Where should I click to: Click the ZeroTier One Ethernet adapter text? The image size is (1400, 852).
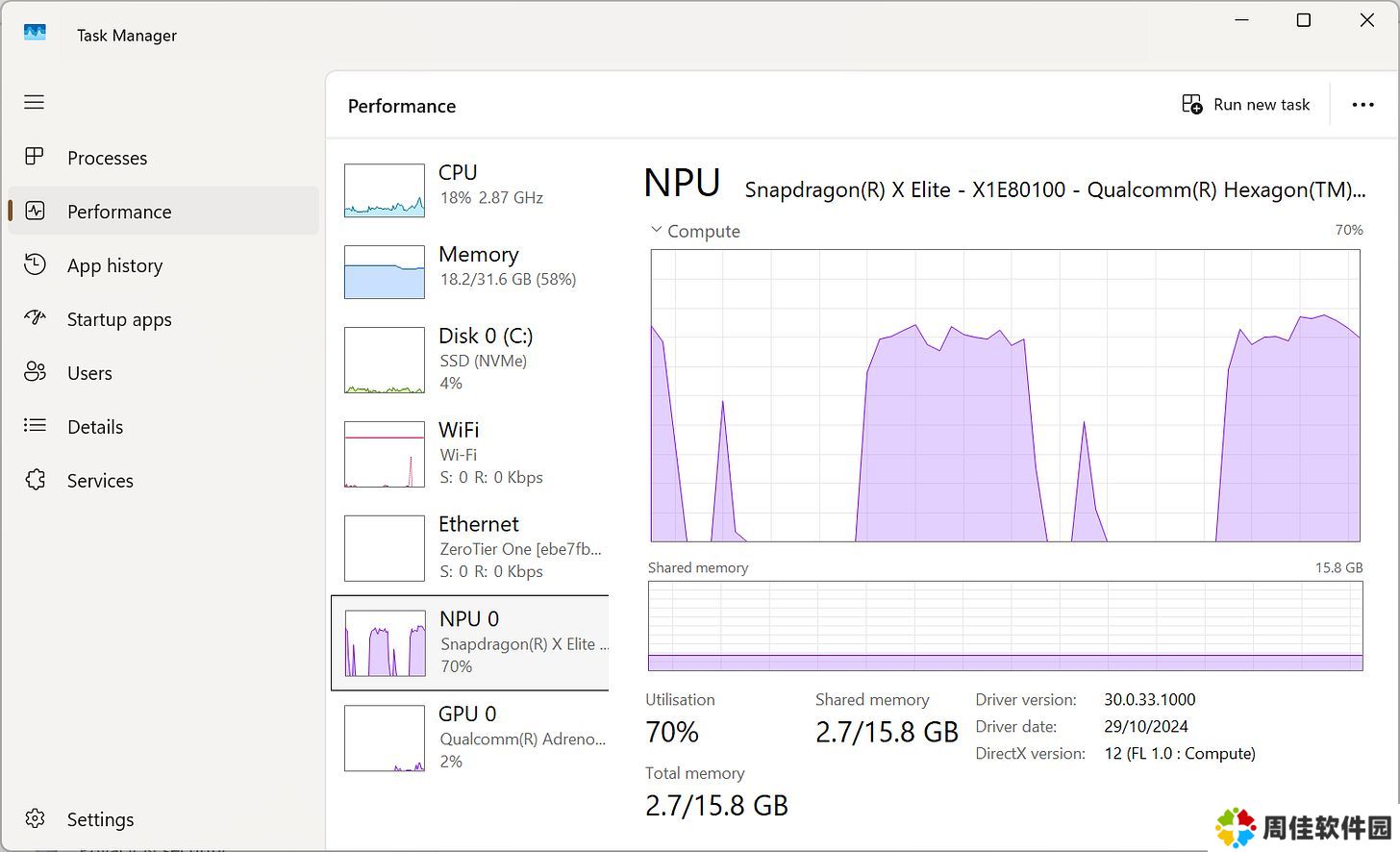(520, 549)
